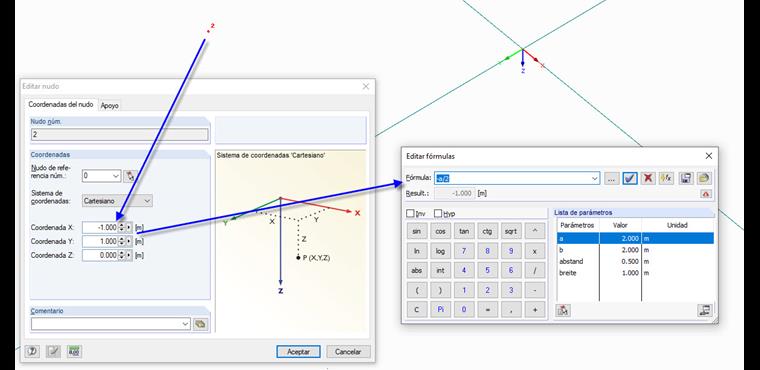Insert the abs function
The width and height of the screenshot is (760, 370).
[x=416, y=271]
